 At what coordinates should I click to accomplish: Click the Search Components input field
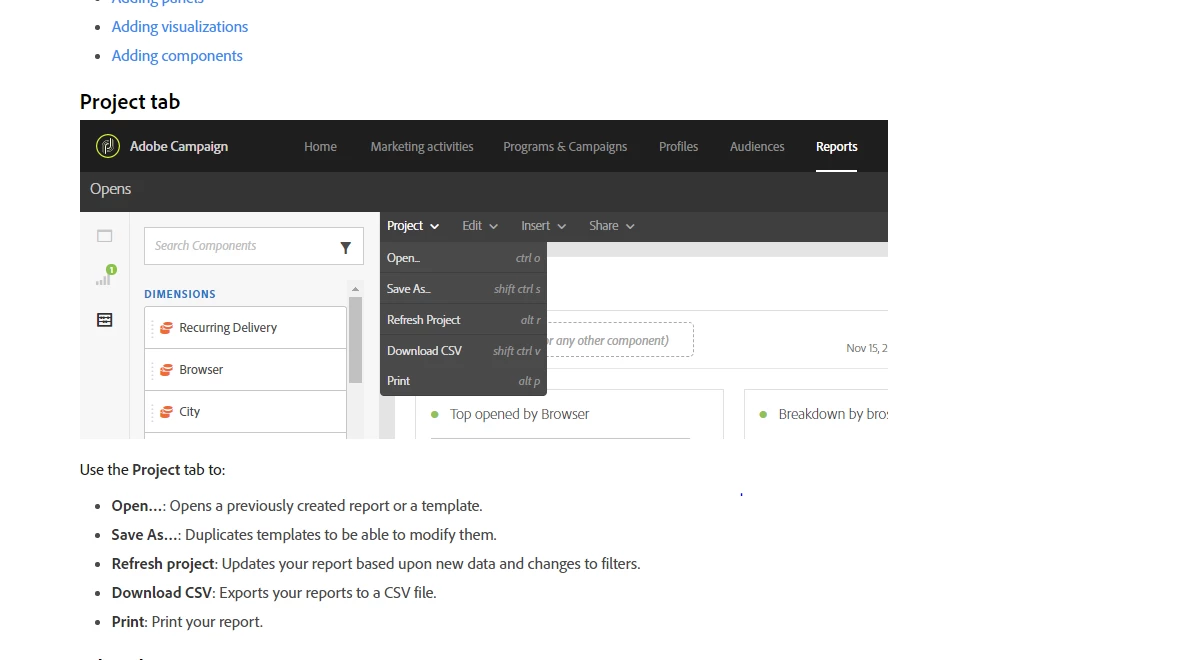tap(253, 246)
